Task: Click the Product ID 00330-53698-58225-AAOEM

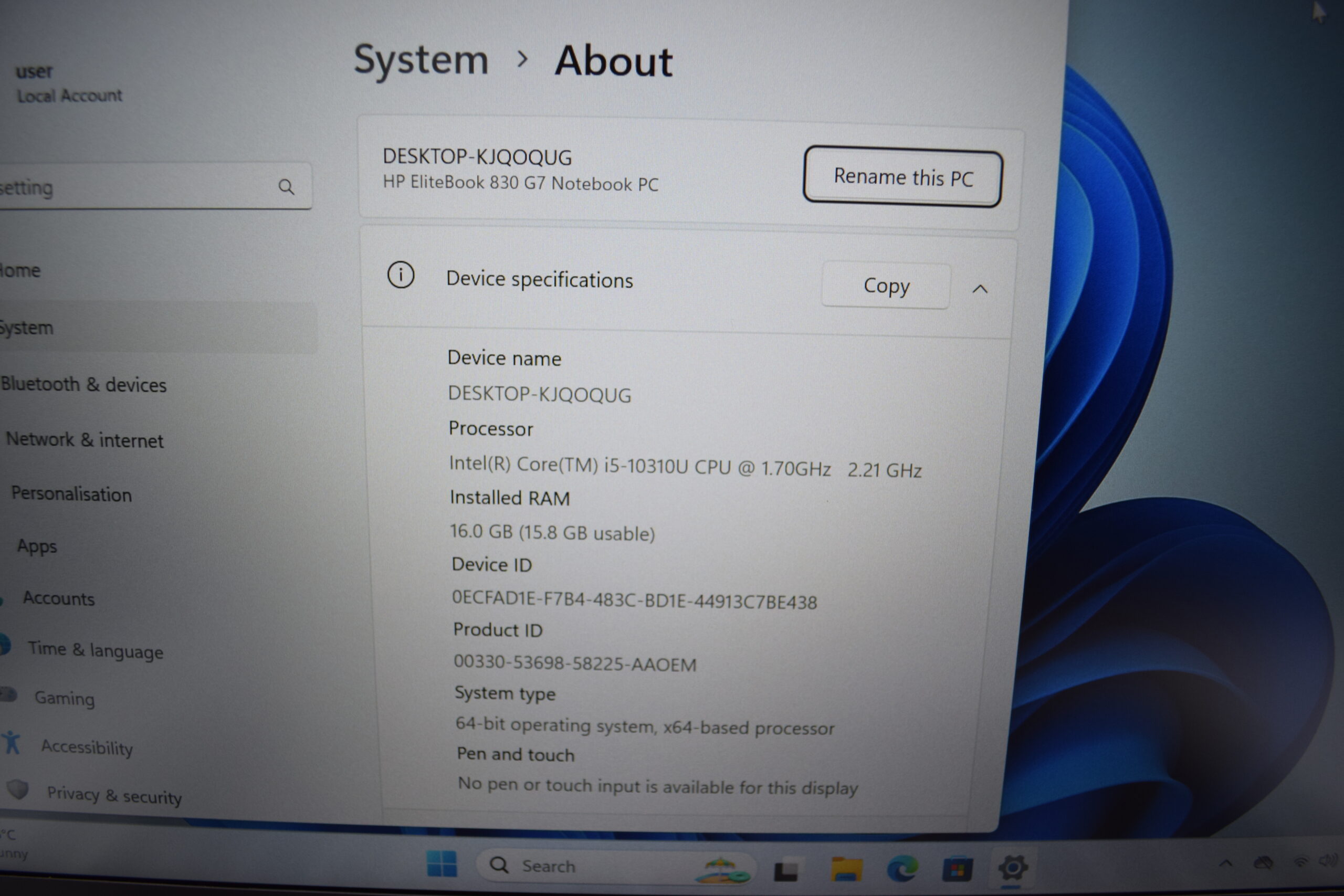Action: tap(575, 663)
